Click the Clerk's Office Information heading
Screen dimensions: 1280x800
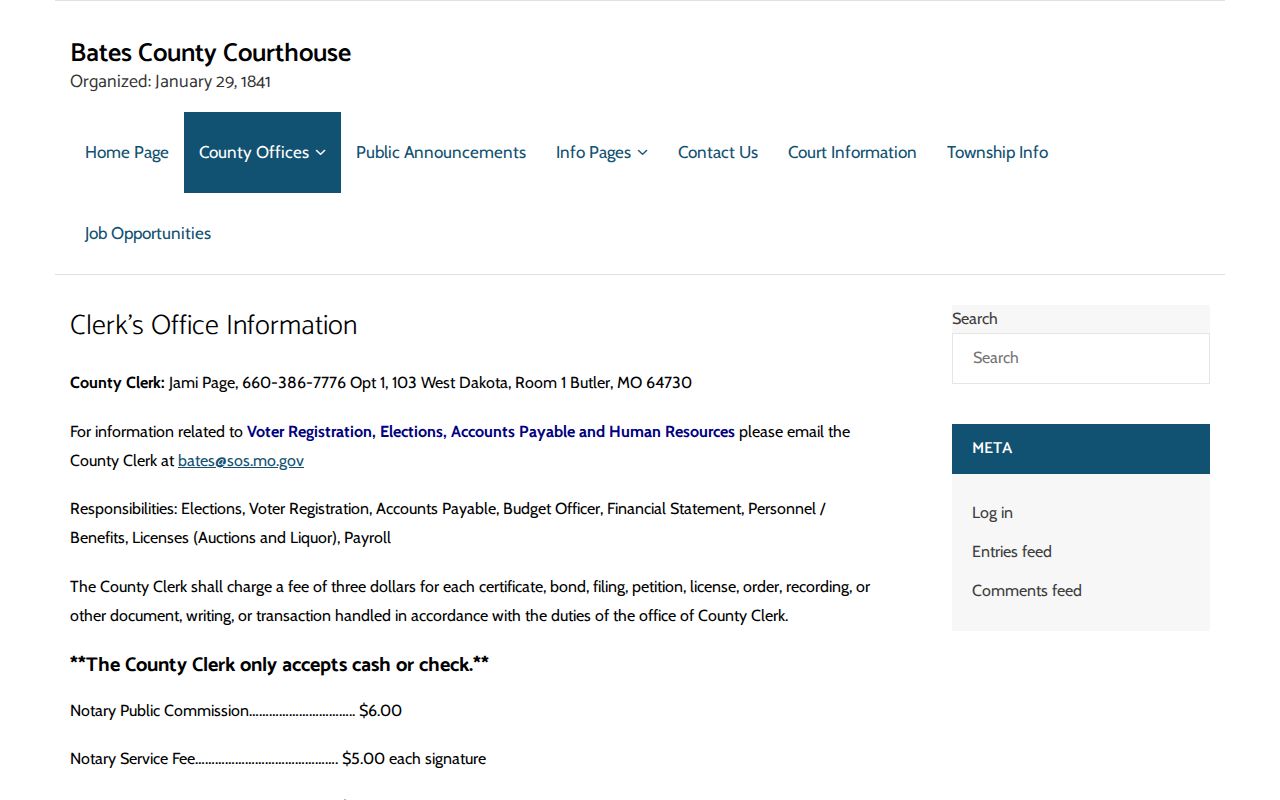pos(214,325)
